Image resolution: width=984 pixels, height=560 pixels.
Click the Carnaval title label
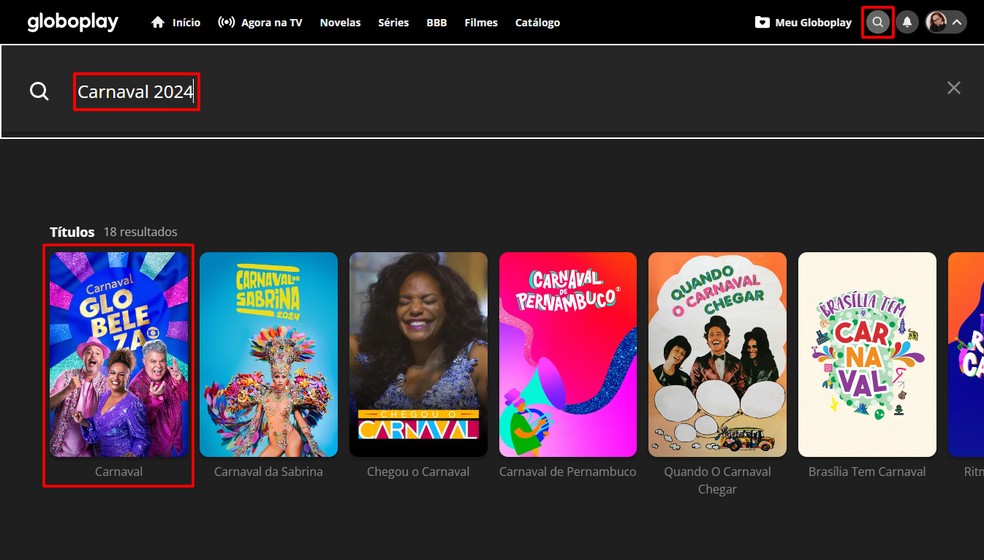119,471
